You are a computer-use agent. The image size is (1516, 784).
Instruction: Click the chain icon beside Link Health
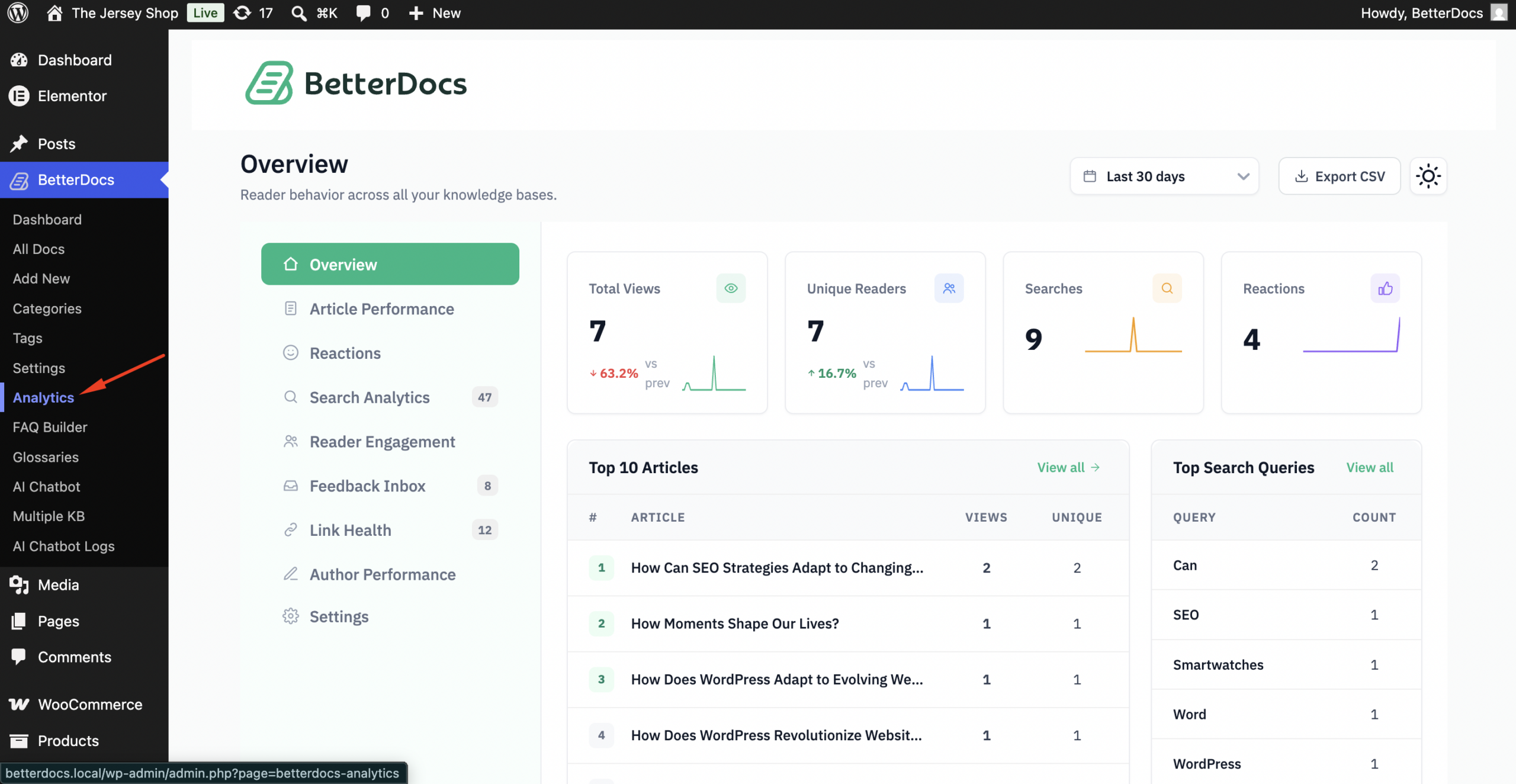click(x=290, y=530)
